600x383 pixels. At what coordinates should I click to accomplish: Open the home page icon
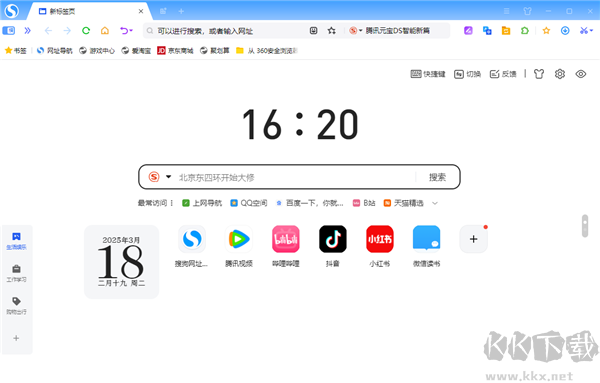(x=105, y=31)
